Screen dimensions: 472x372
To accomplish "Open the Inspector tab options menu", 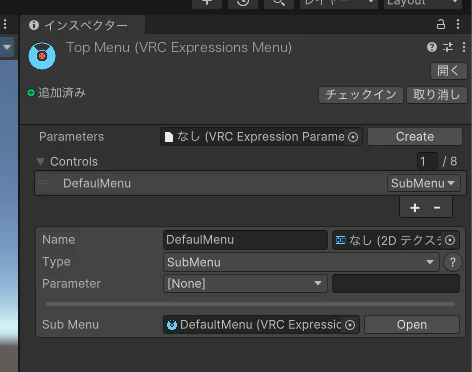I will point(458,24).
